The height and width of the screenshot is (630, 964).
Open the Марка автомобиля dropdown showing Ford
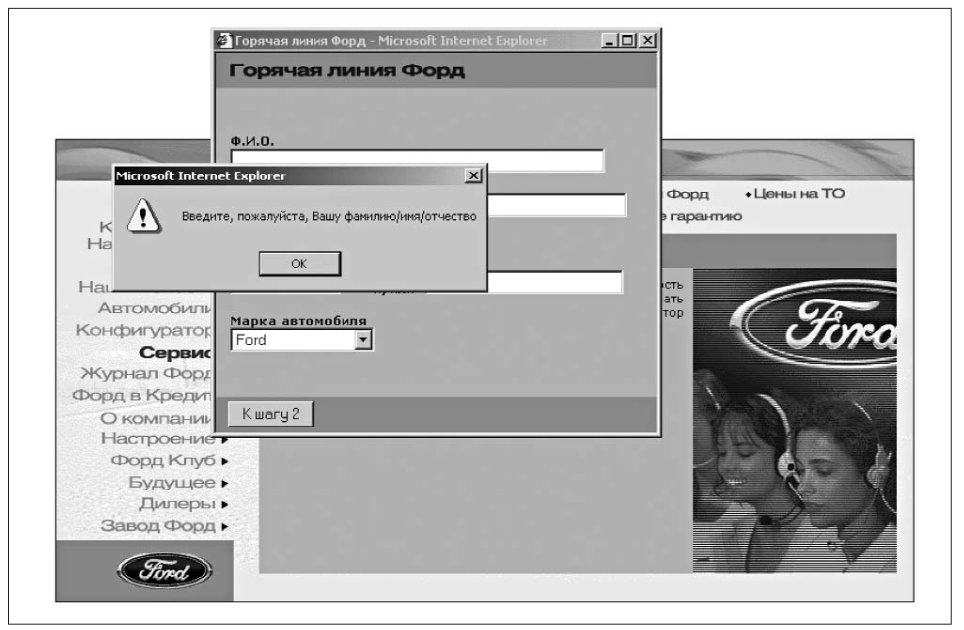[x=363, y=340]
